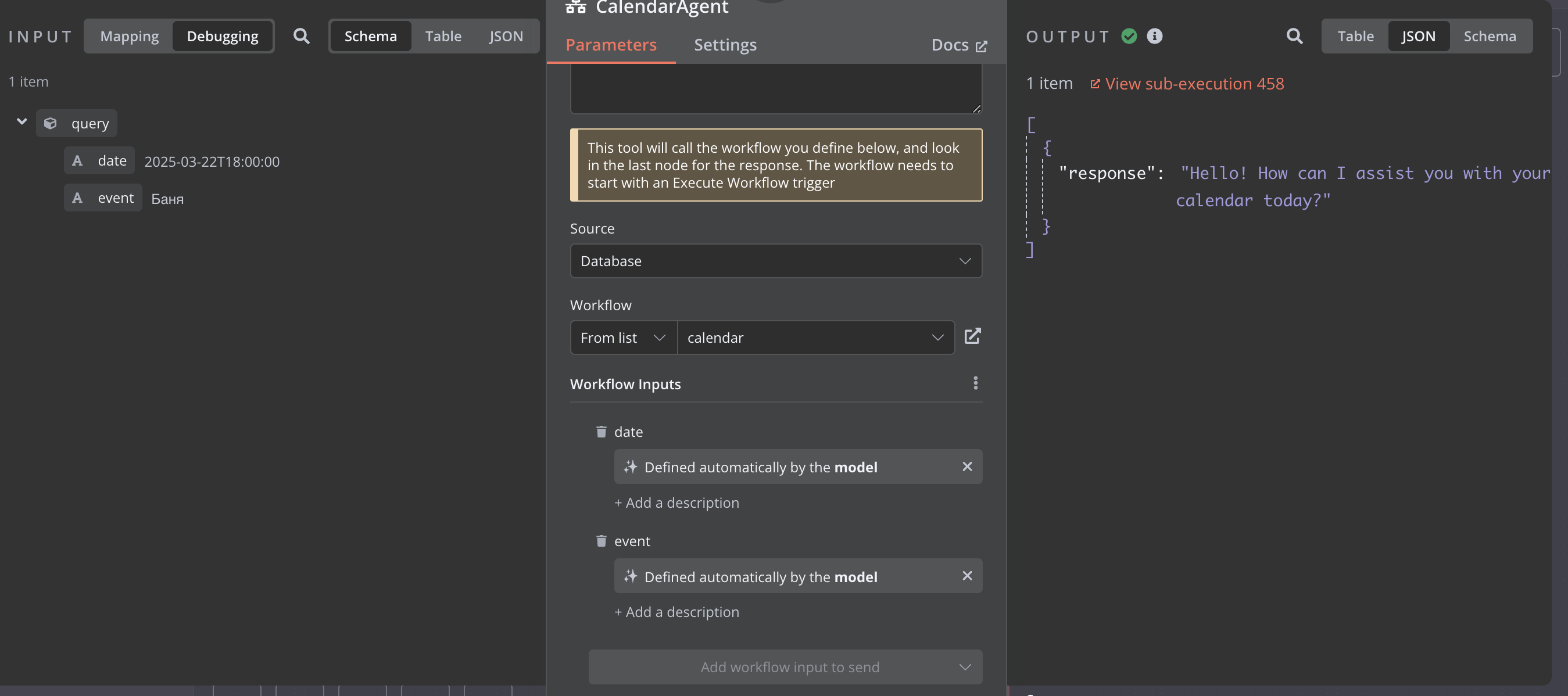This screenshot has width=1568, height=696.
Task: Select the query tree item
Action: pos(77,124)
